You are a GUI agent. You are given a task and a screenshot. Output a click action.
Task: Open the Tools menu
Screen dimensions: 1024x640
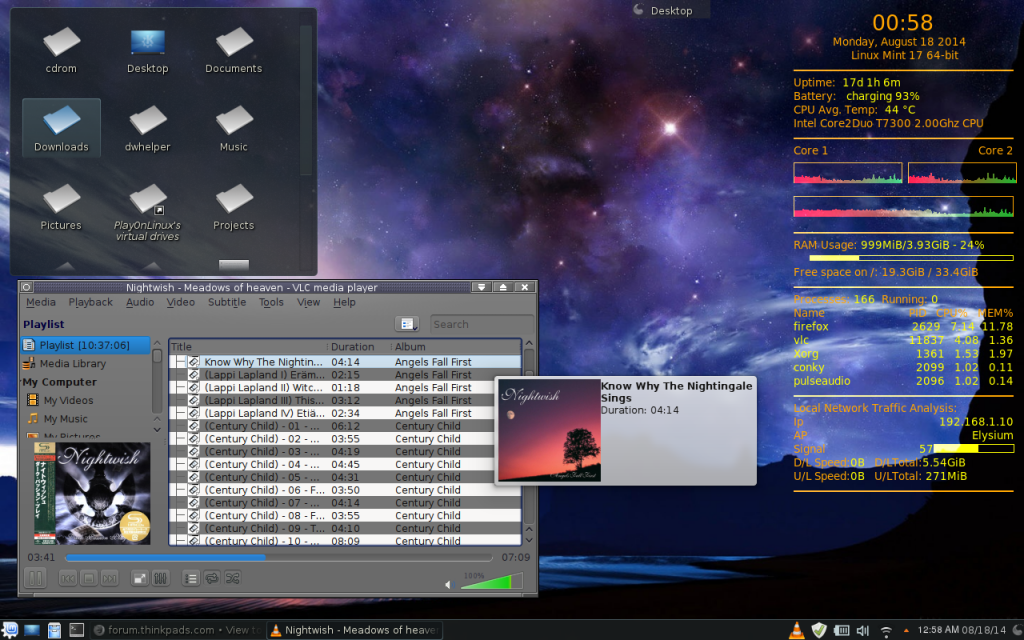coord(271,302)
